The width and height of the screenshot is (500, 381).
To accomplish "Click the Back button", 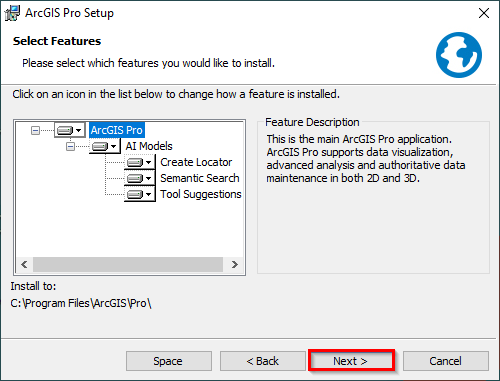I will tap(263, 361).
